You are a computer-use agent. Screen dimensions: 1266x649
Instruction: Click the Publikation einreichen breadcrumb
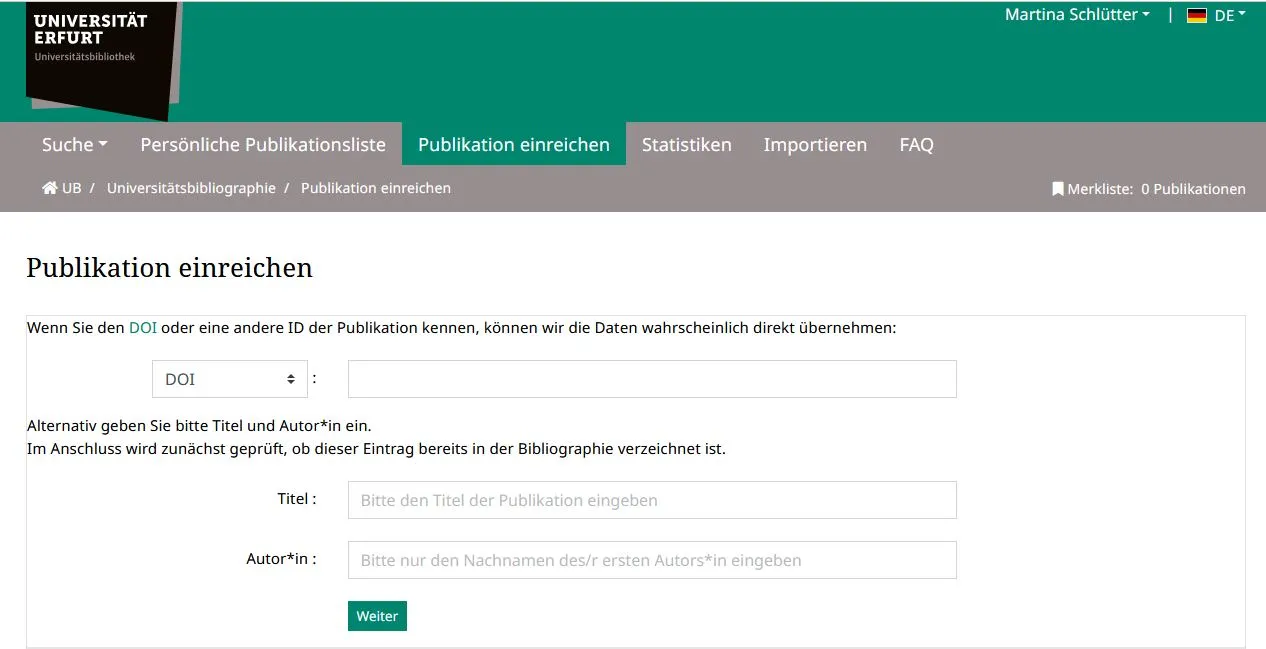click(x=375, y=188)
